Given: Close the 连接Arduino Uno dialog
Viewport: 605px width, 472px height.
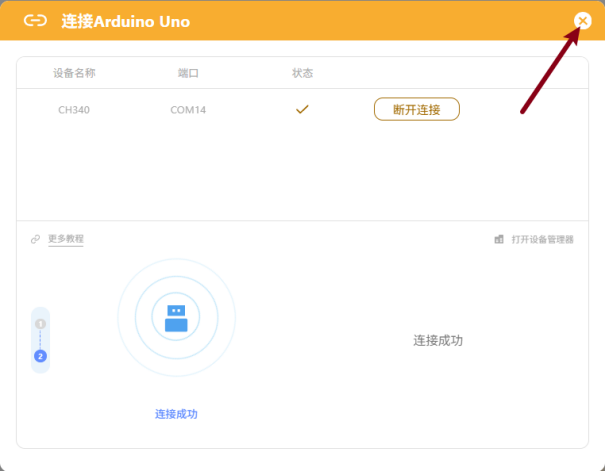Looking at the screenshot, I should [x=582, y=21].
